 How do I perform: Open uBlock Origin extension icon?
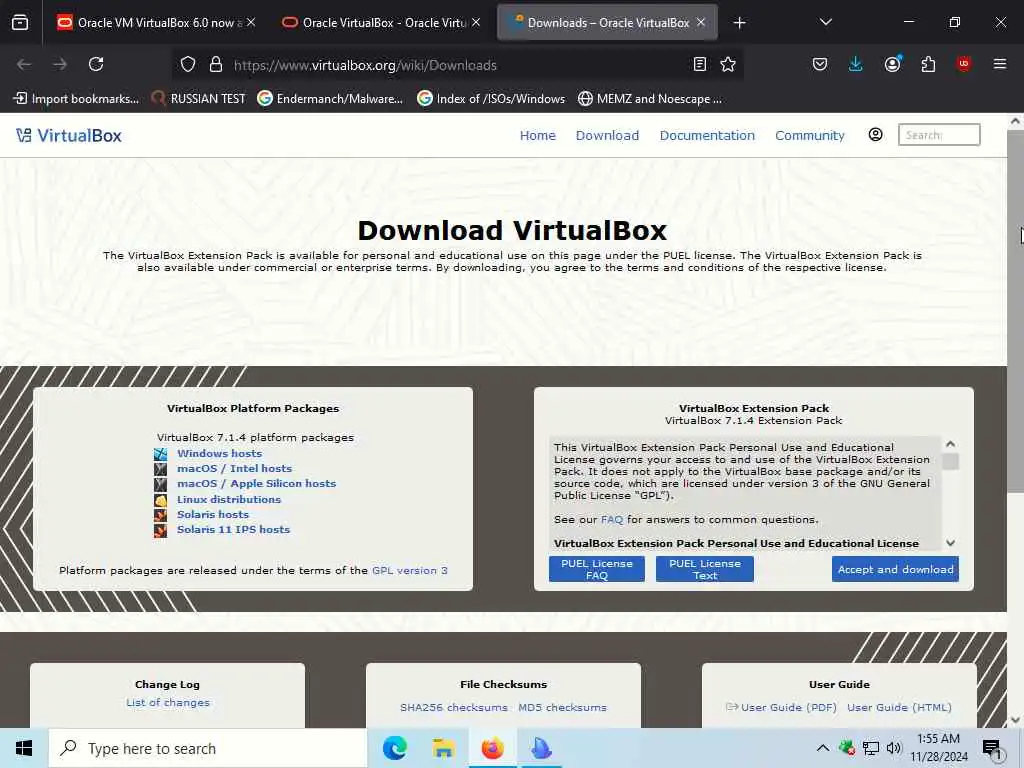click(x=963, y=64)
